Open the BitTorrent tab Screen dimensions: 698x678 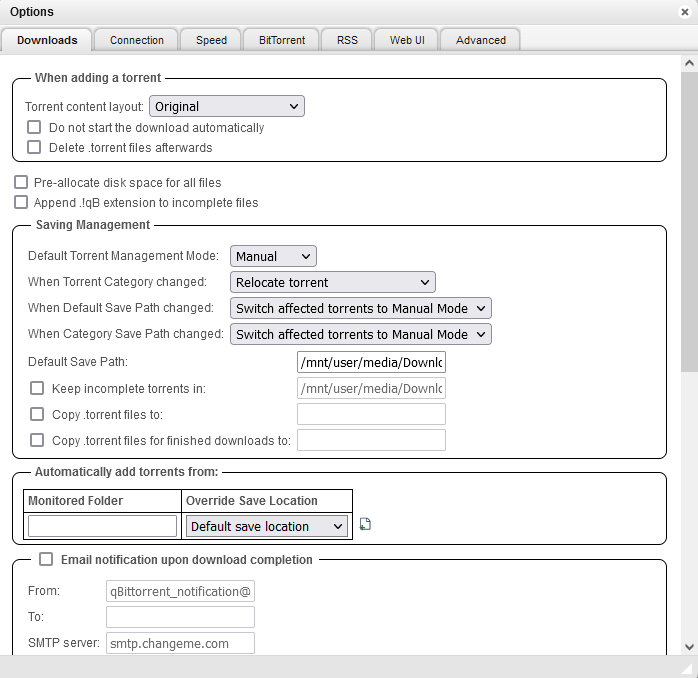point(282,40)
